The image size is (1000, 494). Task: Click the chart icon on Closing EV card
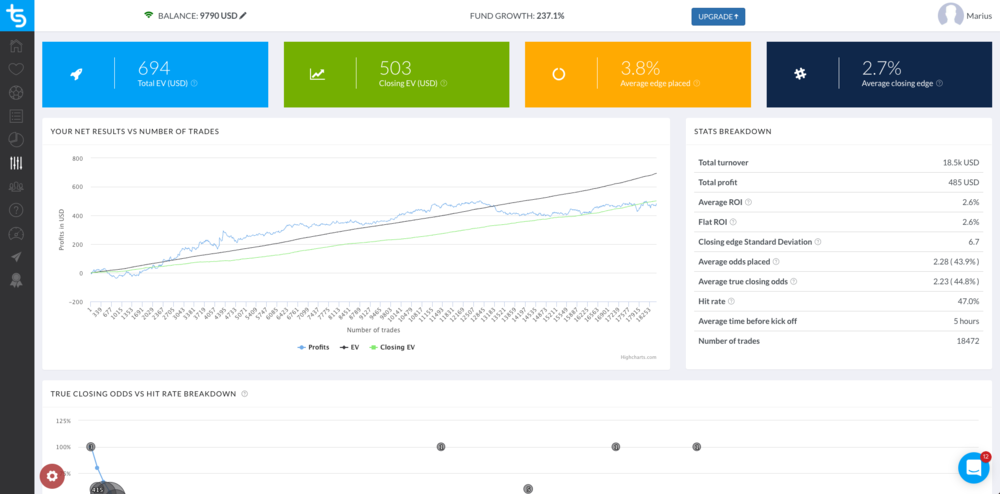click(317, 74)
